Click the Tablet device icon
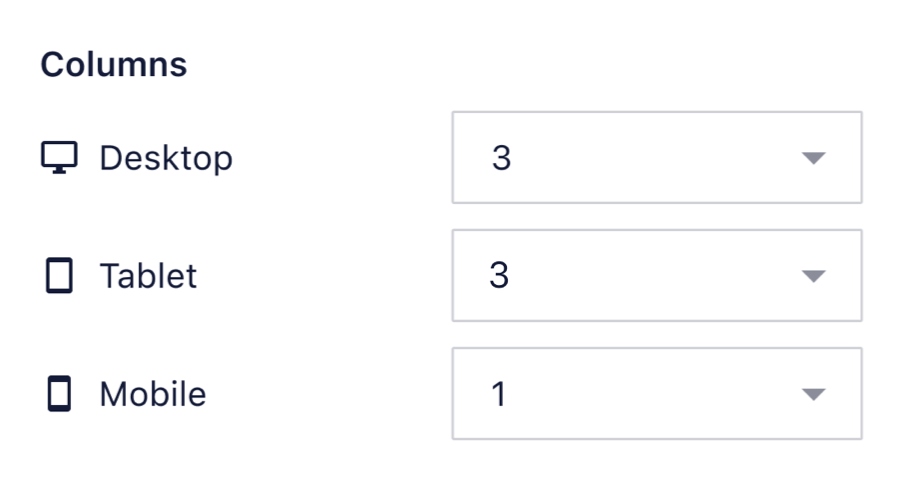 pyautogui.click(x=60, y=276)
